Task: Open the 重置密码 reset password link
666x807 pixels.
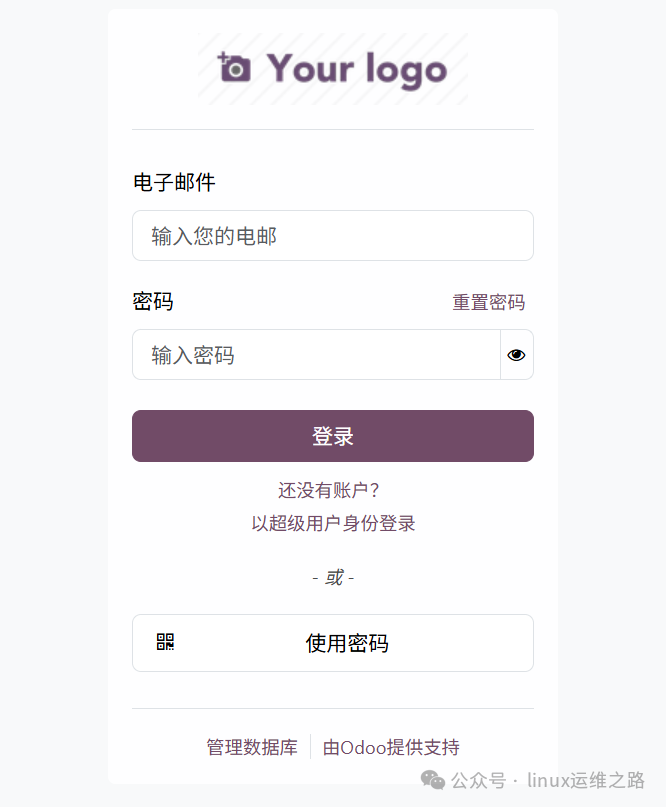Action: [x=489, y=302]
